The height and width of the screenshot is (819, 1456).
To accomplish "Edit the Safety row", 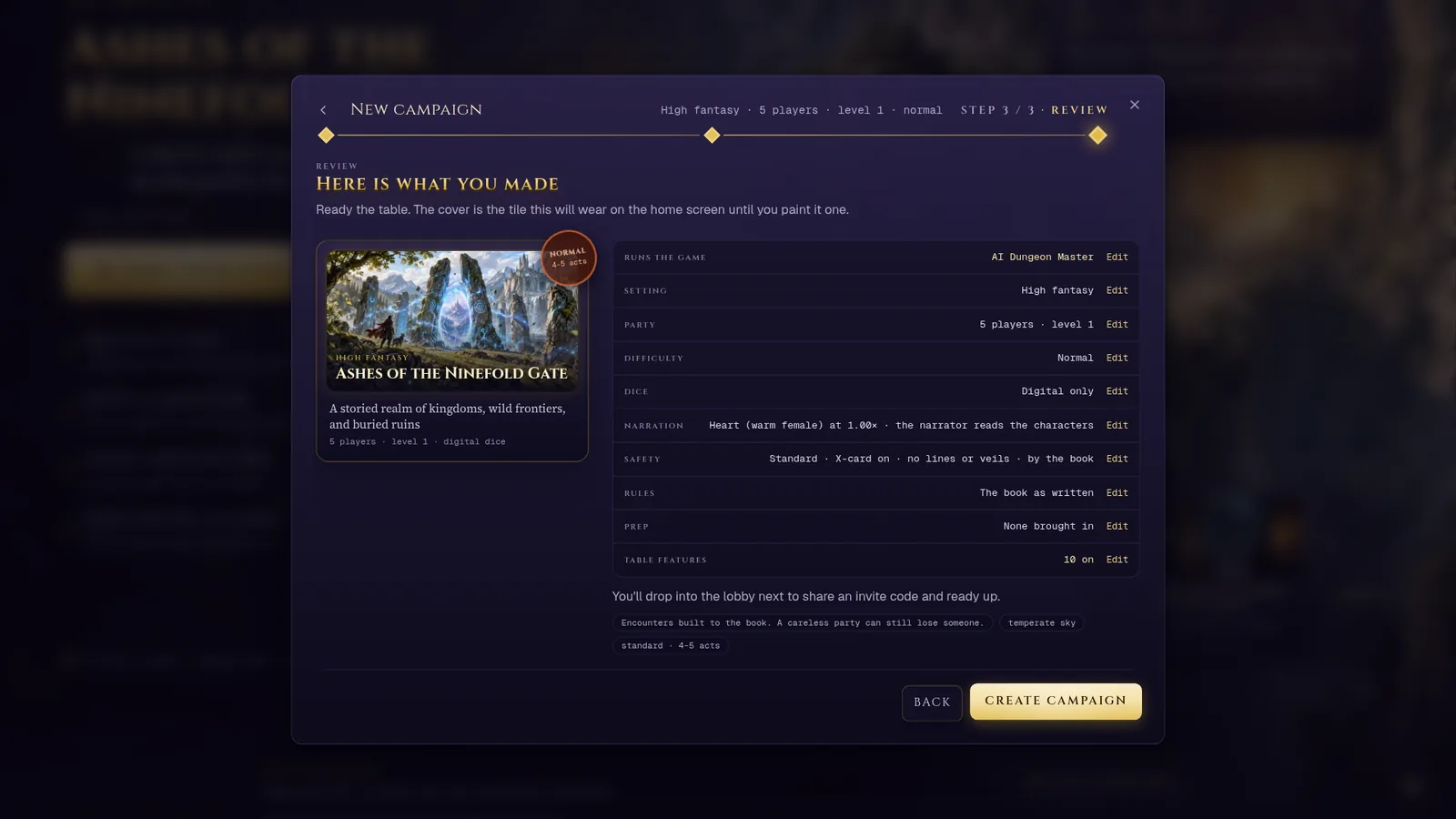I will point(1117,460).
